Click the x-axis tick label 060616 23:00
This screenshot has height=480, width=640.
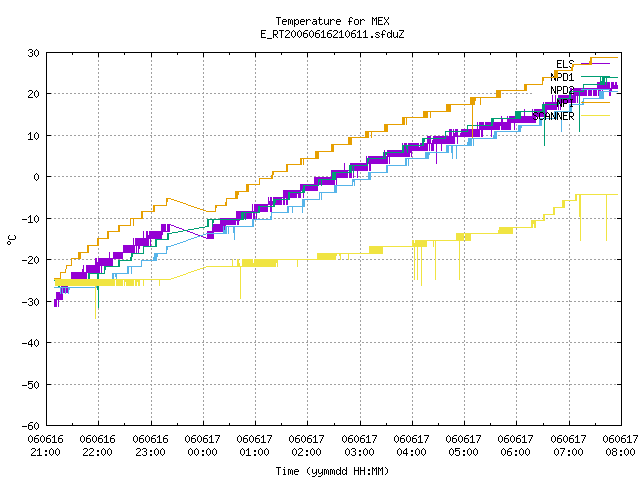pyautogui.click(x=151, y=446)
